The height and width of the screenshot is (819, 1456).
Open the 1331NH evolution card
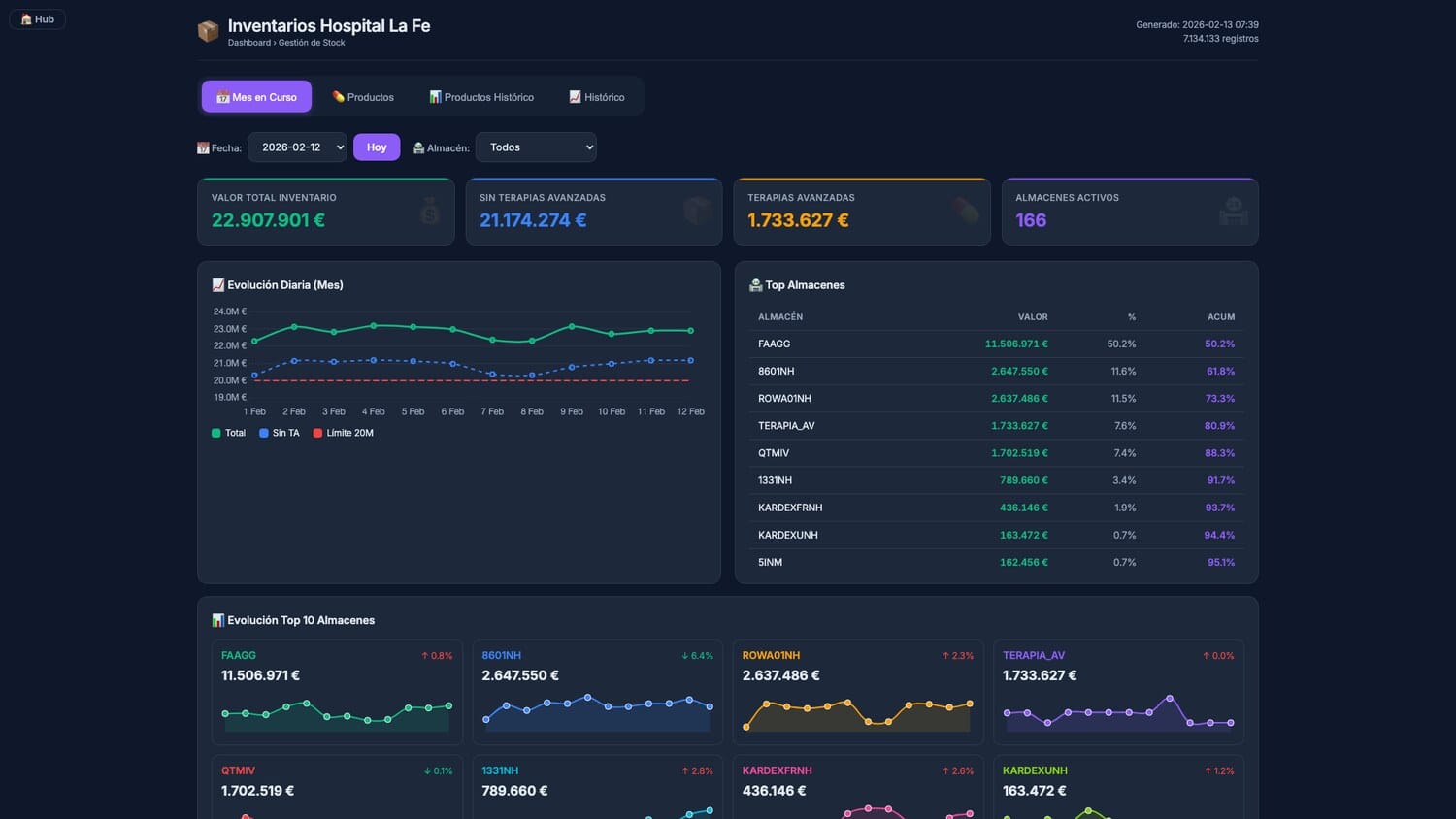(x=597, y=787)
